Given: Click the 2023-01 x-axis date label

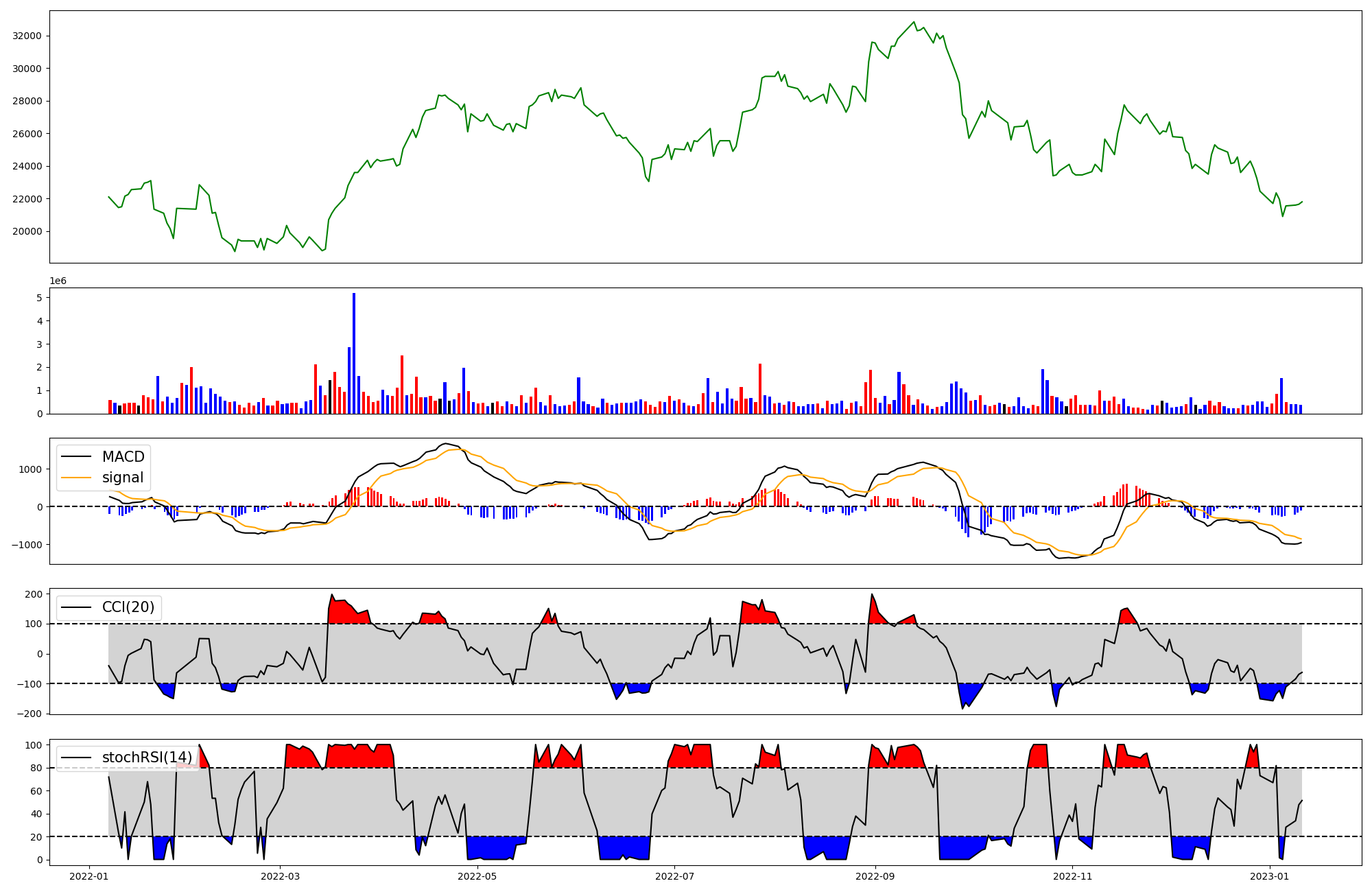Looking at the screenshot, I should 1270,876.
